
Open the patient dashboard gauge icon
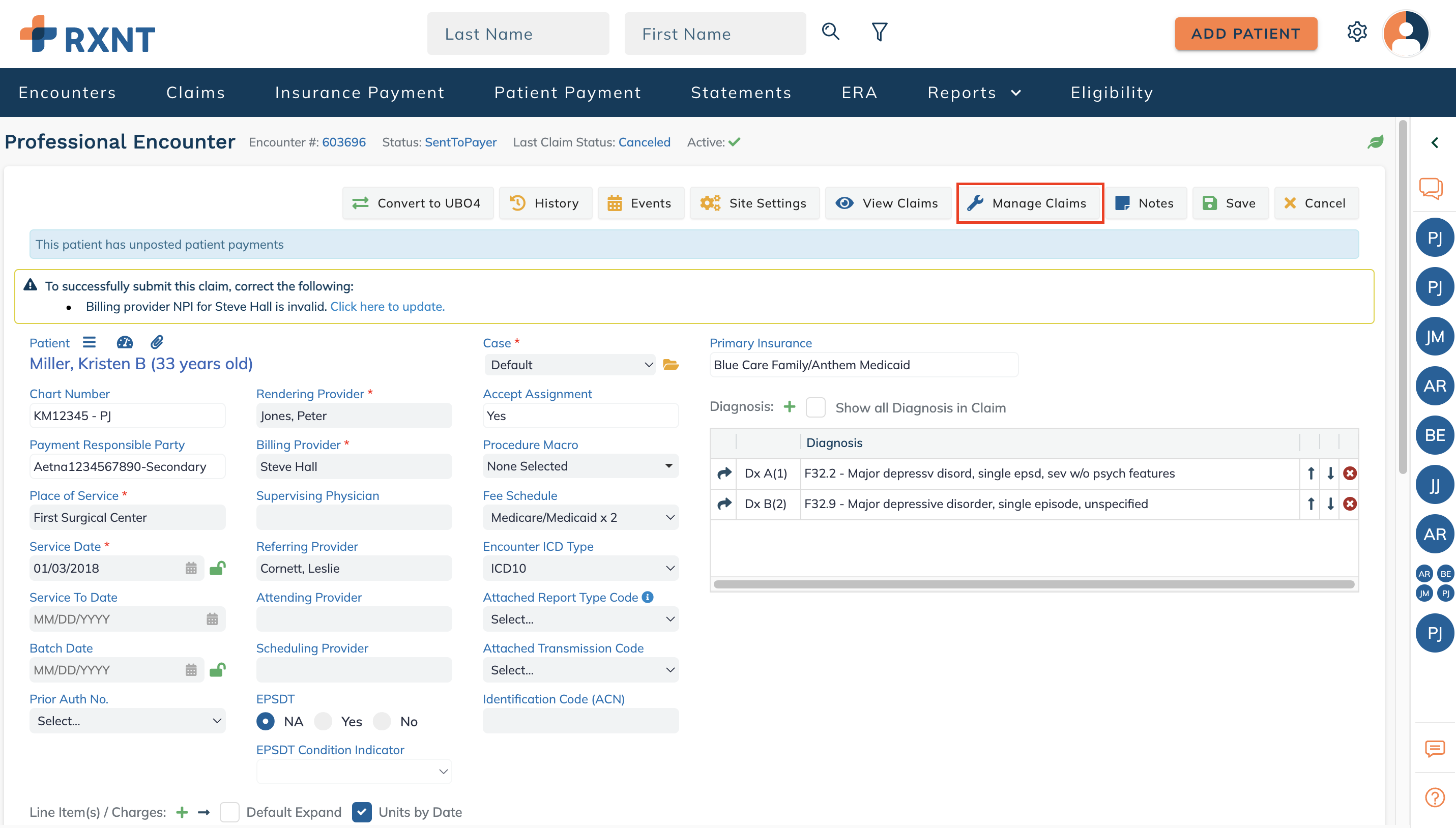click(x=125, y=342)
